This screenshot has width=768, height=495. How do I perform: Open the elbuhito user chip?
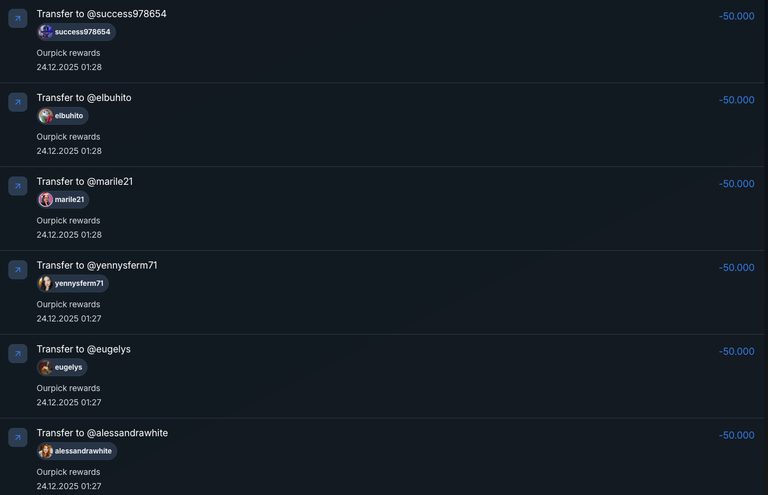click(x=62, y=116)
